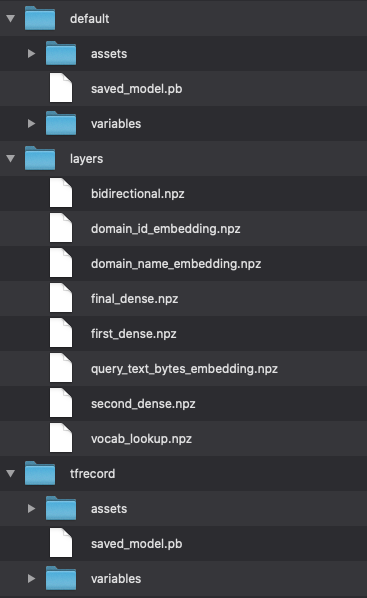Select the 'domain_name_embedding.npz' file name
Image resolution: width=367 pixels, height=598 pixels.
[x=176, y=264]
